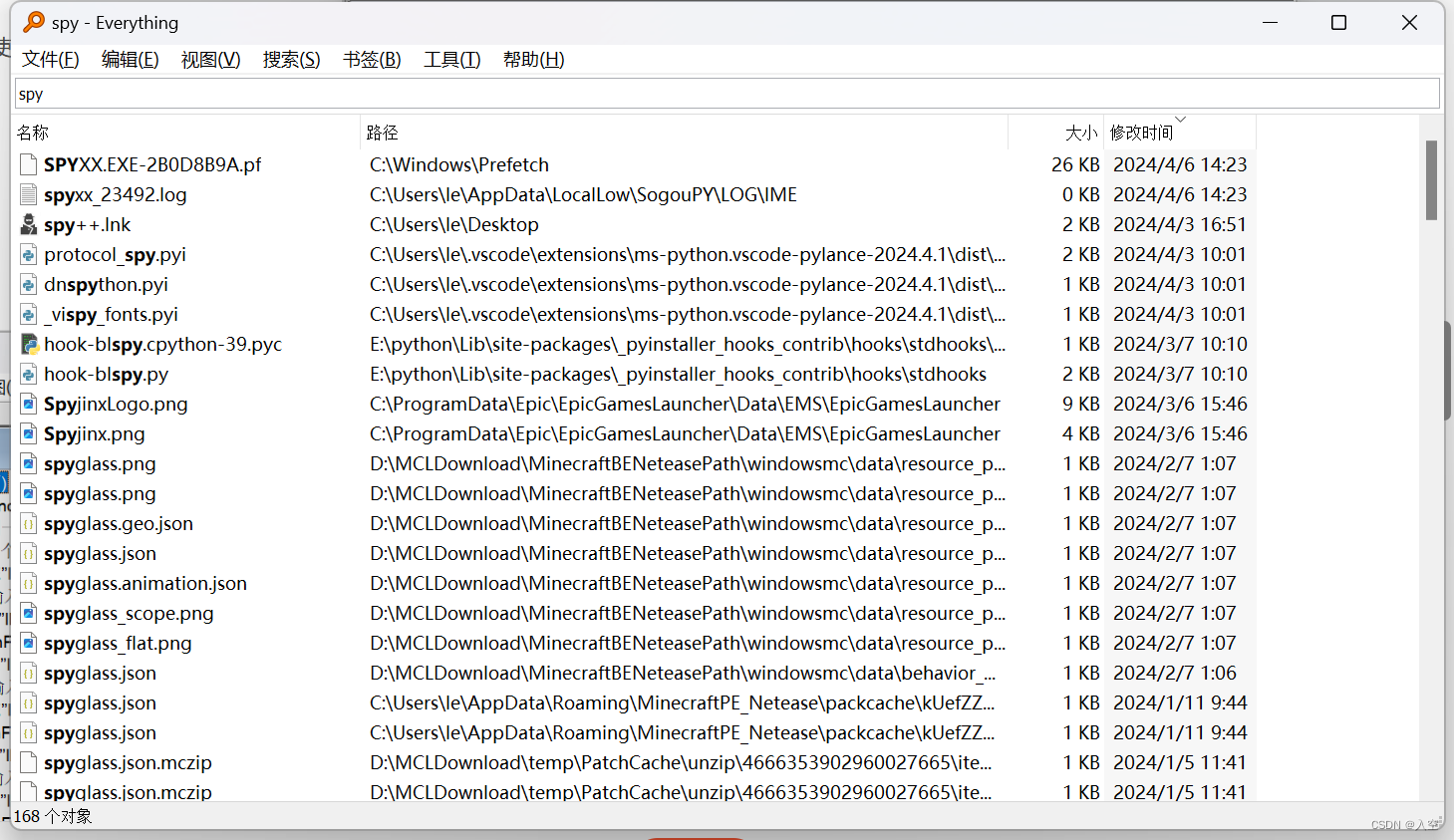Click the status bar text "168 个对象"
The width and height of the screenshot is (1454, 840).
pos(53,816)
